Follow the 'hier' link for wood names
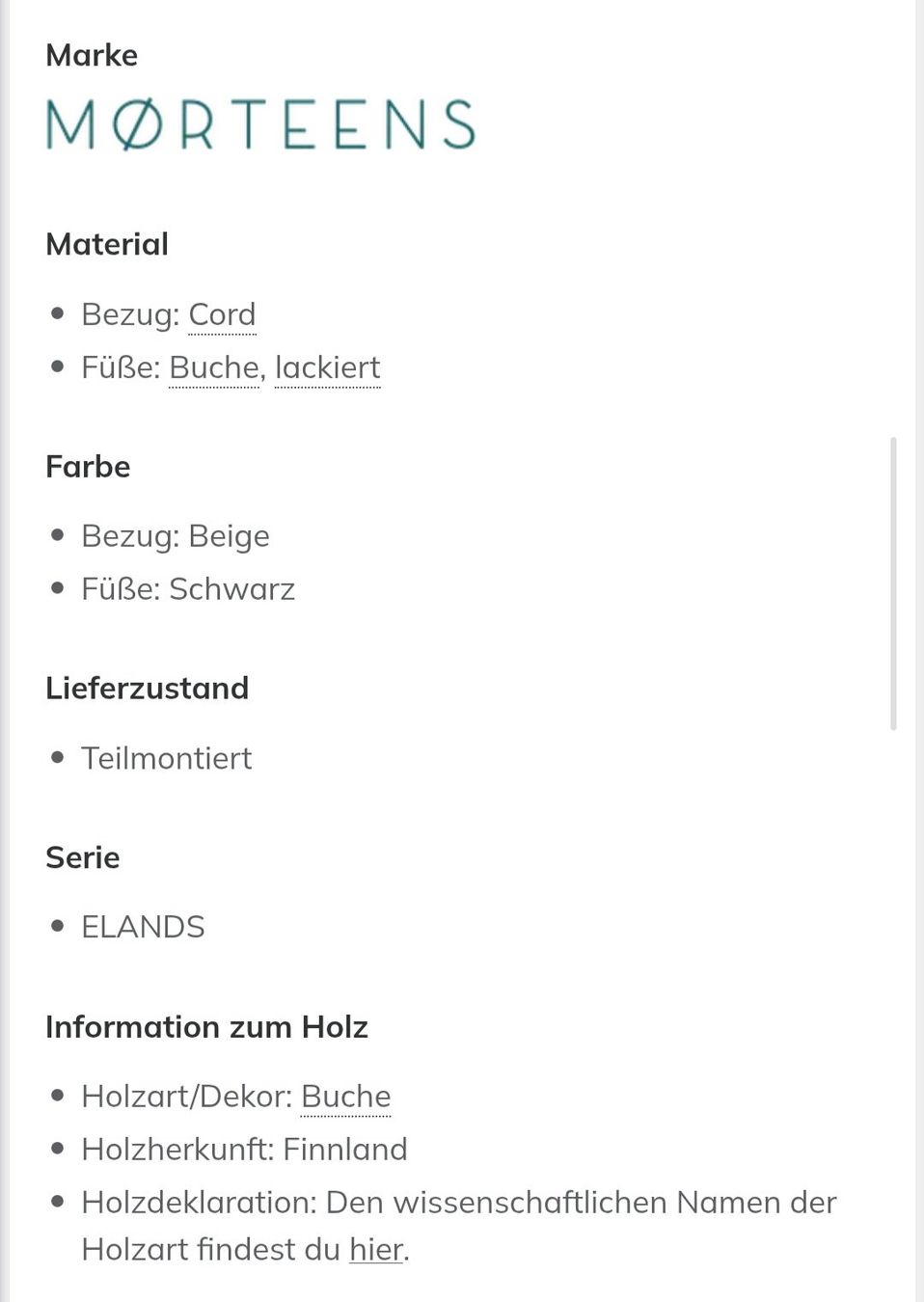The height and width of the screenshot is (1302, 924). pyautogui.click(x=376, y=1249)
